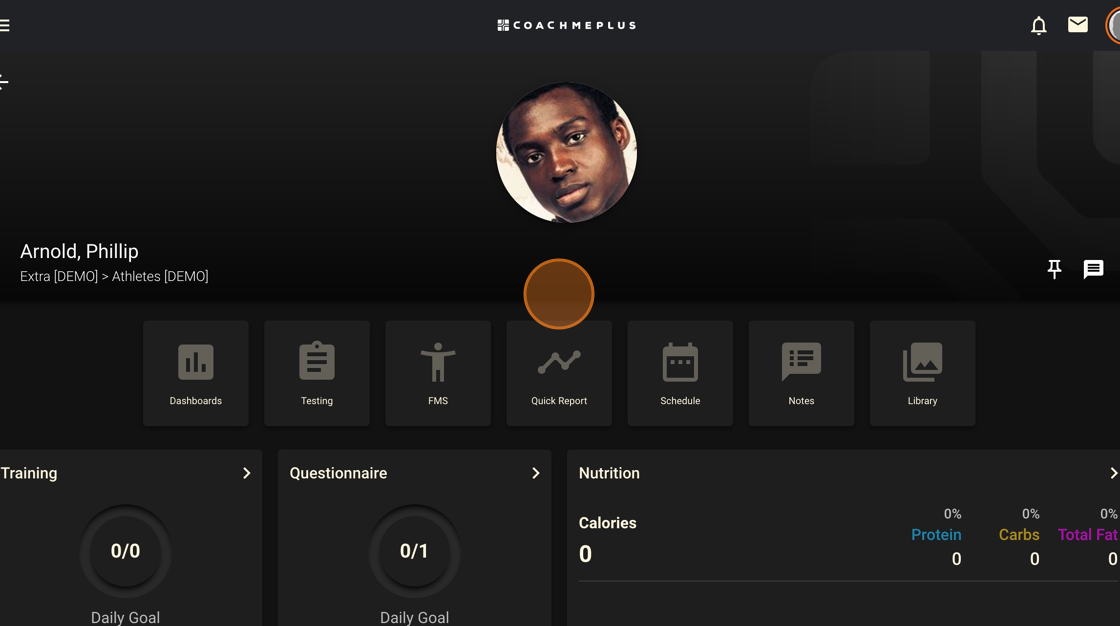Open the chat message icon
This screenshot has height=626, width=1120.
(x=1093, y=269)
